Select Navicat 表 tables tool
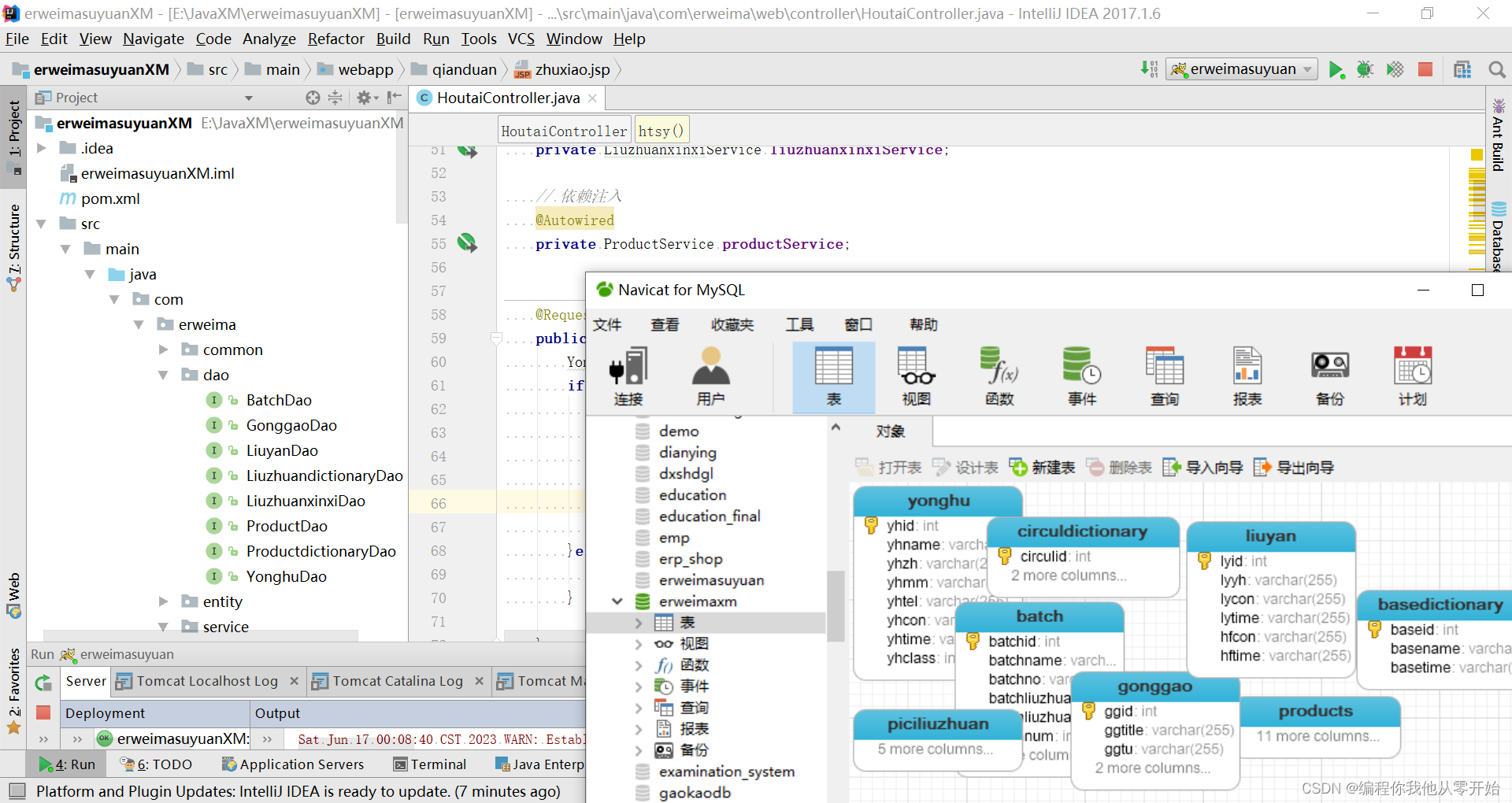1512x803 pixels. point(834,377)
